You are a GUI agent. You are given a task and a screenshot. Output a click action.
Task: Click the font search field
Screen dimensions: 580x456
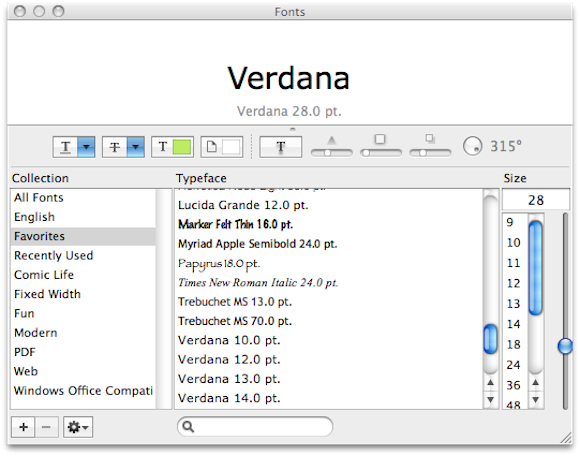click(255, 426)
